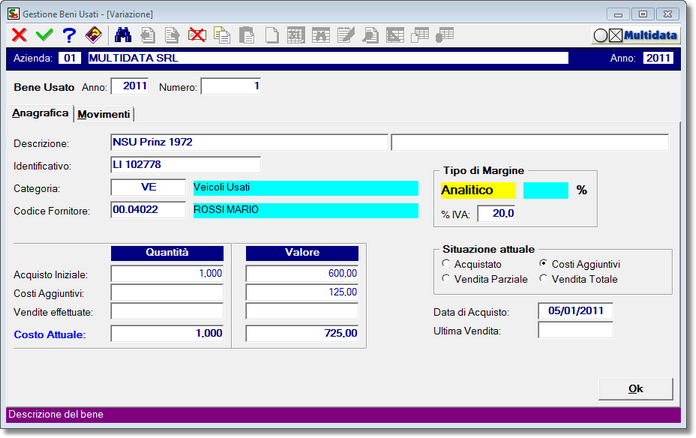The height and width of the screenshot is (438, 696).
Task: Click the Acquisto Iniziale quantity 1,000
Action: click(167, 274)
